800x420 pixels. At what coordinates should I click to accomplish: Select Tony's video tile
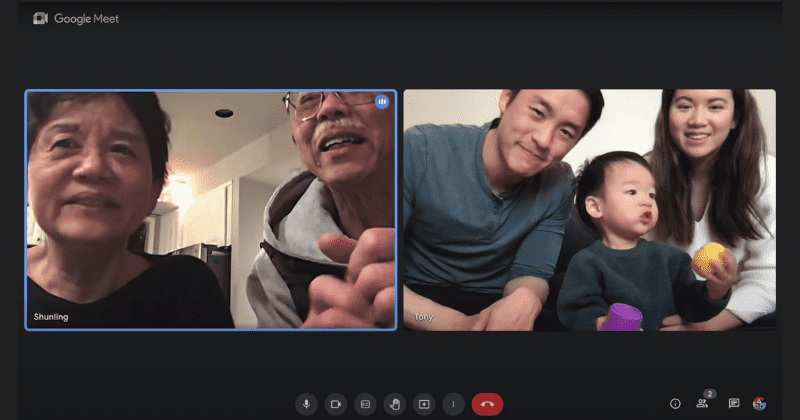[589, 210]
